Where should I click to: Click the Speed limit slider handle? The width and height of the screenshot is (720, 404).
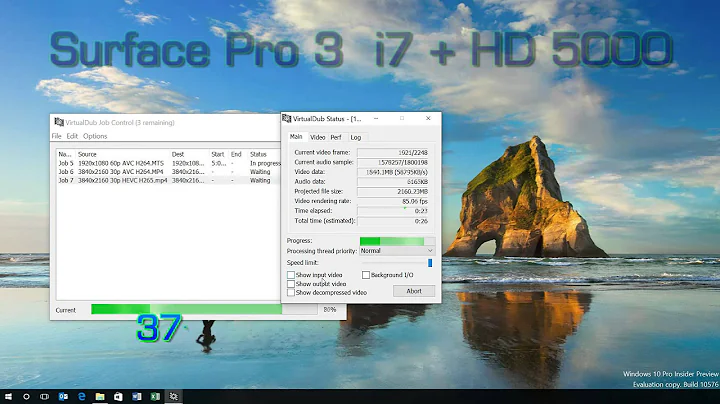pos(430,263)
